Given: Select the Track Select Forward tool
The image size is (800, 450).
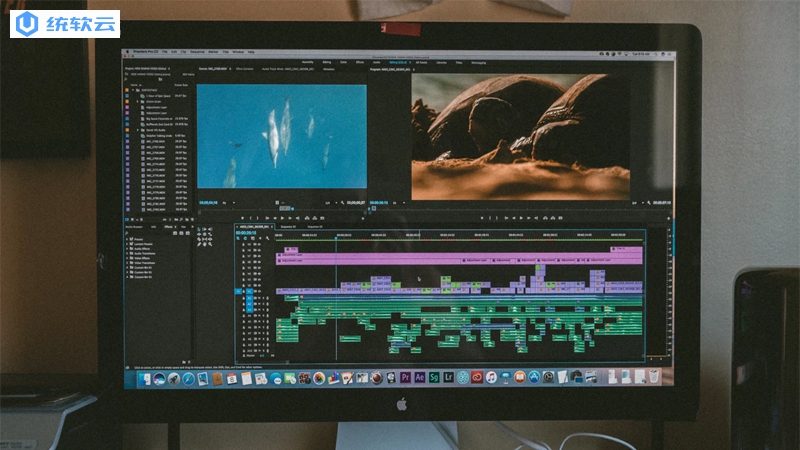Looking at the screenshot, I should (205, 230).
